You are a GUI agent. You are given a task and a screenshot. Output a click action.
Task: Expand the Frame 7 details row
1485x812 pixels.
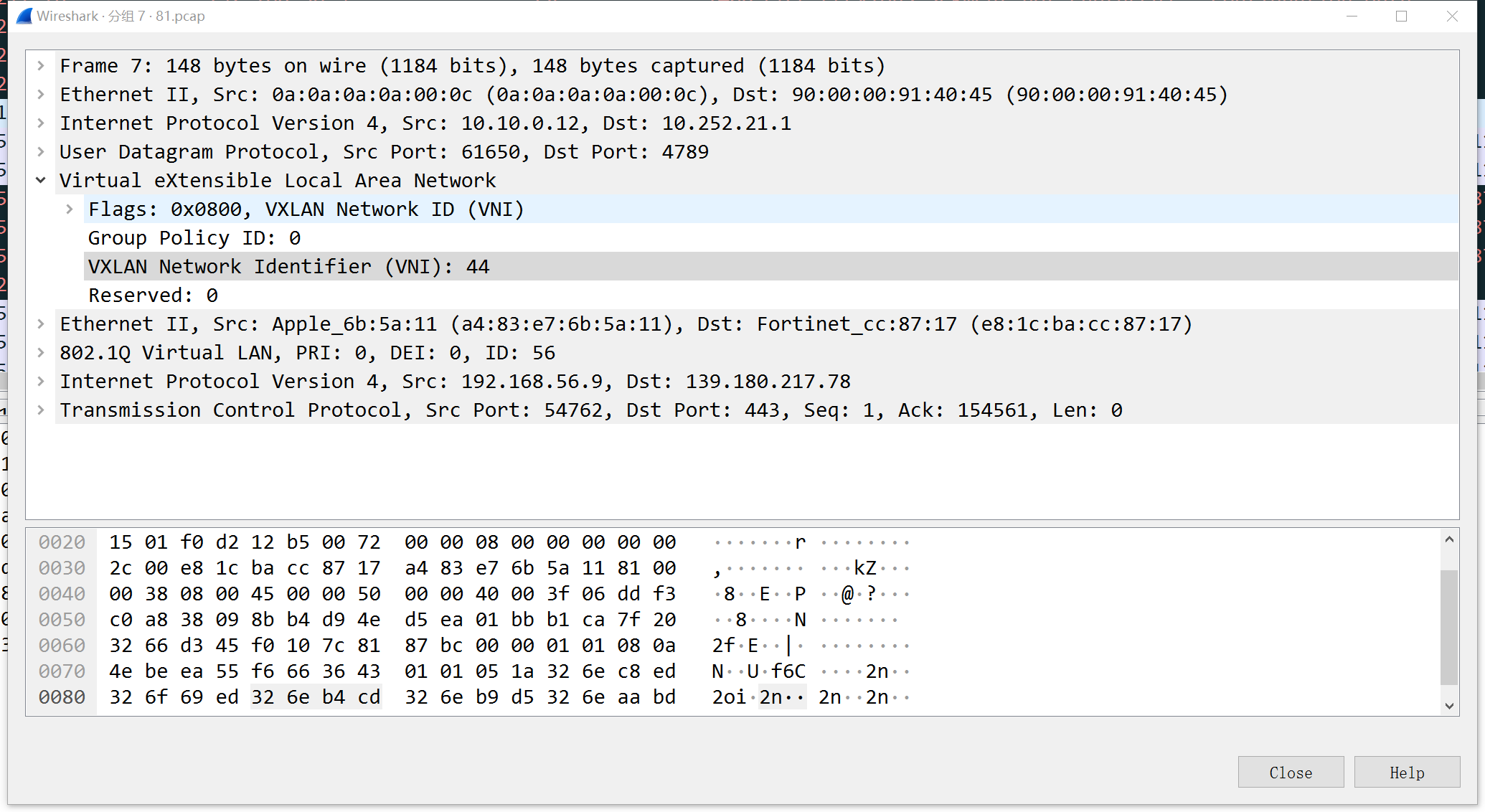(x=41, y=66)
